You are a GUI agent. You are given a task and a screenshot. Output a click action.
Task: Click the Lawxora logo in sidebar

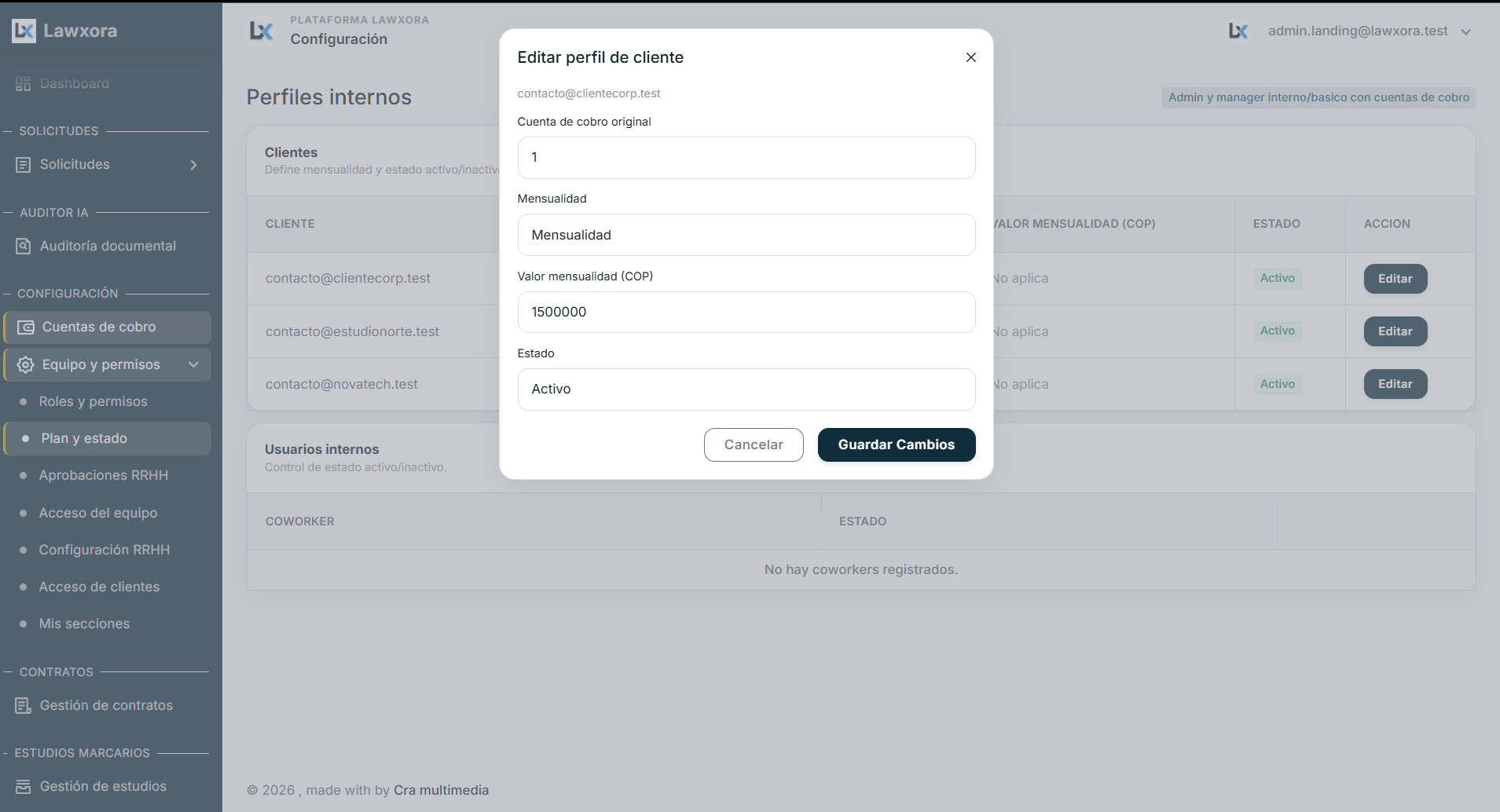click(x=64, y=31)
